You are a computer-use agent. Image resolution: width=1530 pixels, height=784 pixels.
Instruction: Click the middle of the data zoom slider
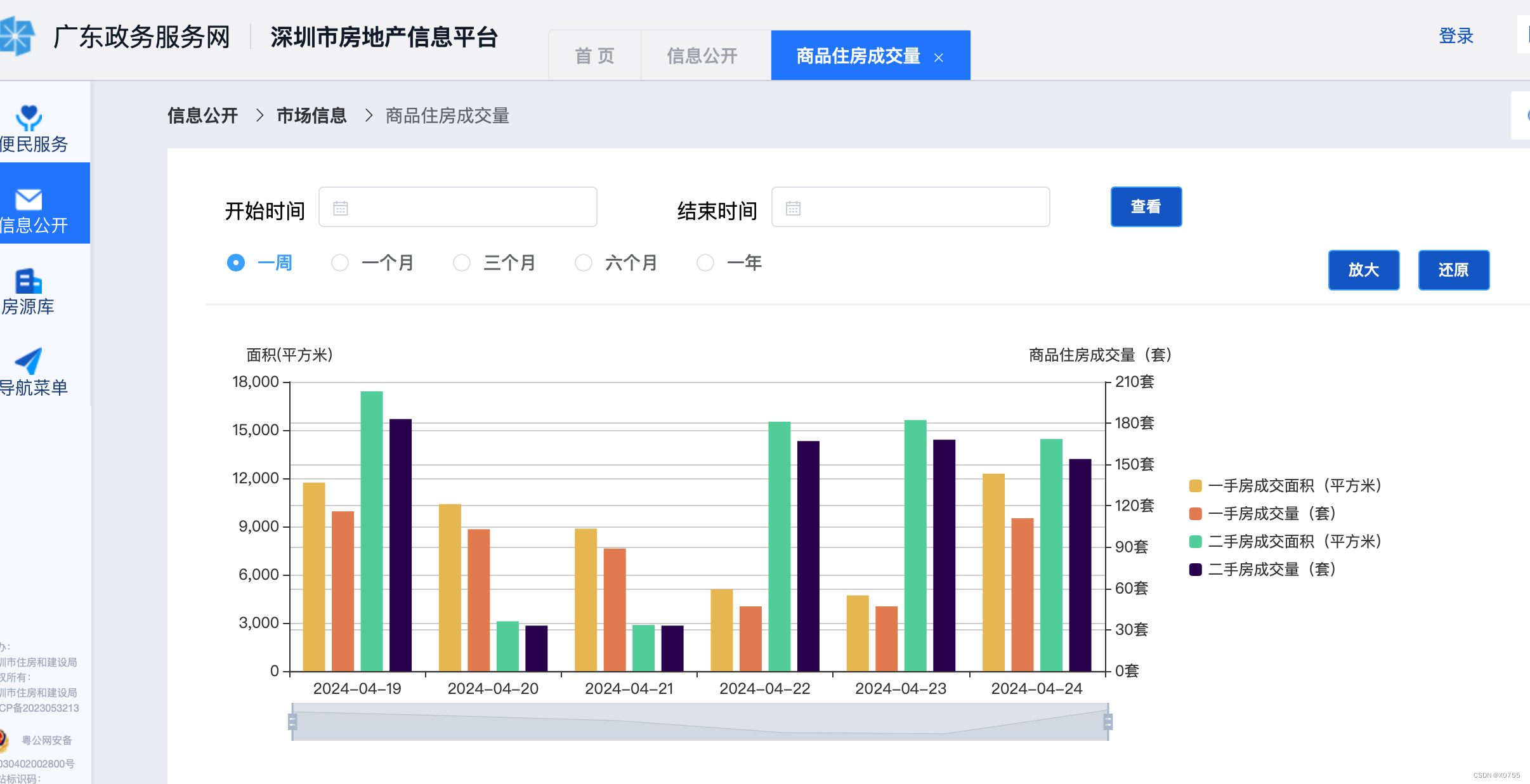click(700, 722)
